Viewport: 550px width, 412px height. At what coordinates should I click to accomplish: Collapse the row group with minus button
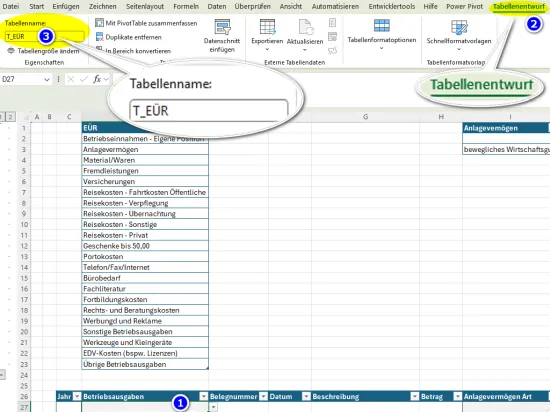2,374
